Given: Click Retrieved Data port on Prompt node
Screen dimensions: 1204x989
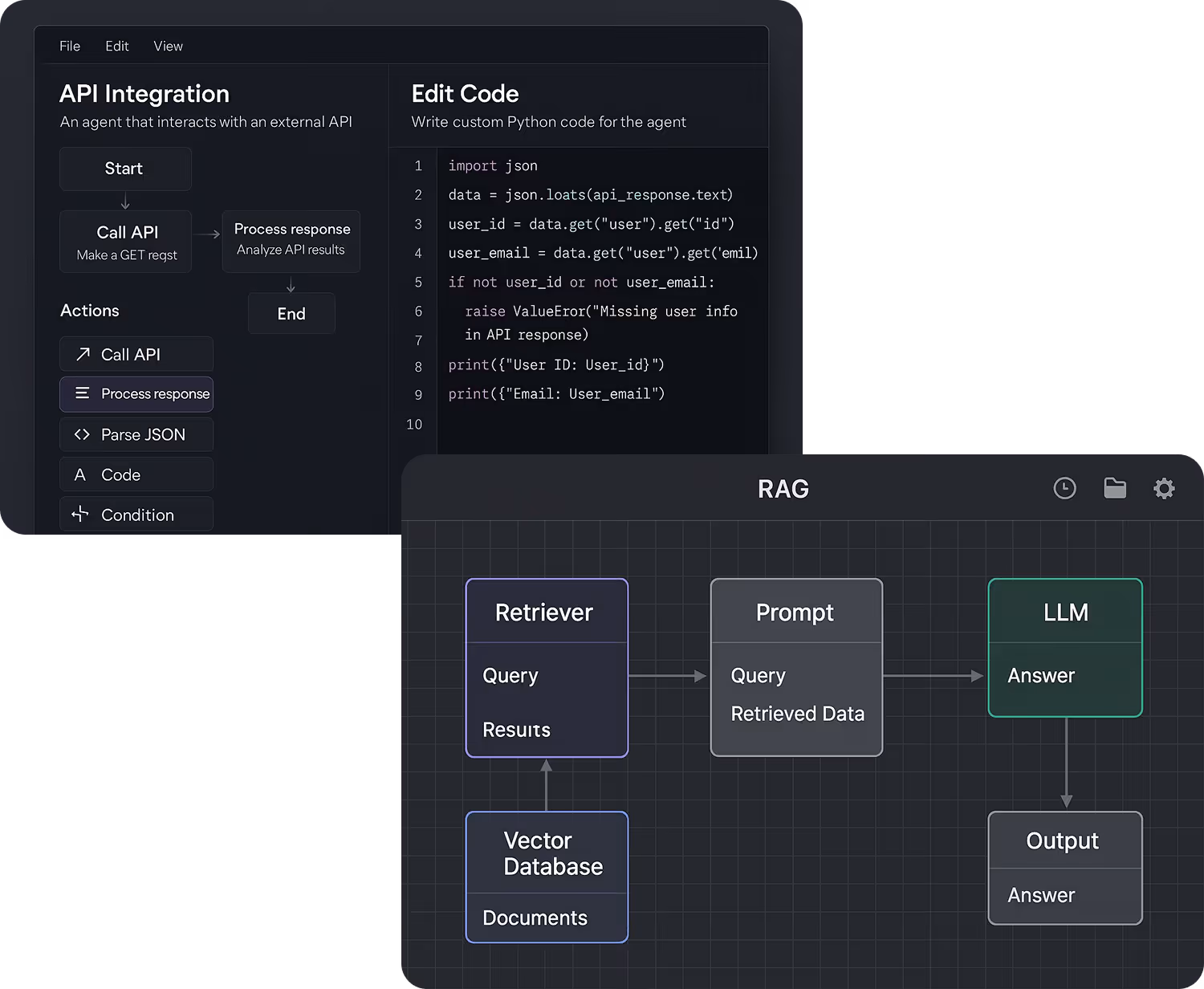Looking at the screenshot, I should 798,714.
